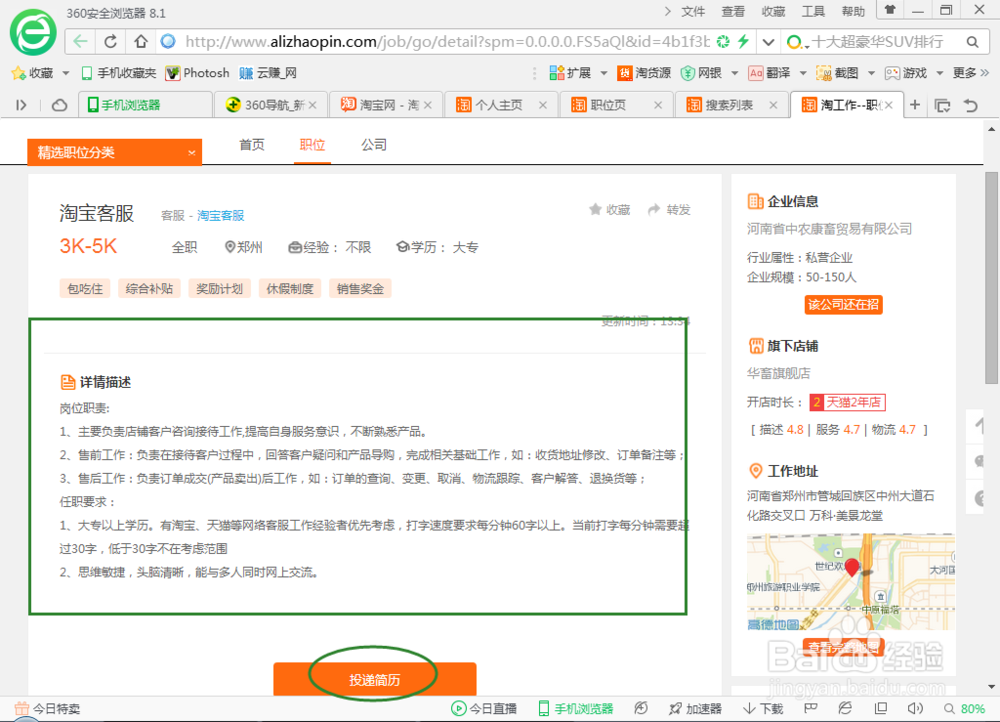
Task: Switch to the 职位页 tab
Action: pyautogui.click(x=615, y=105)
